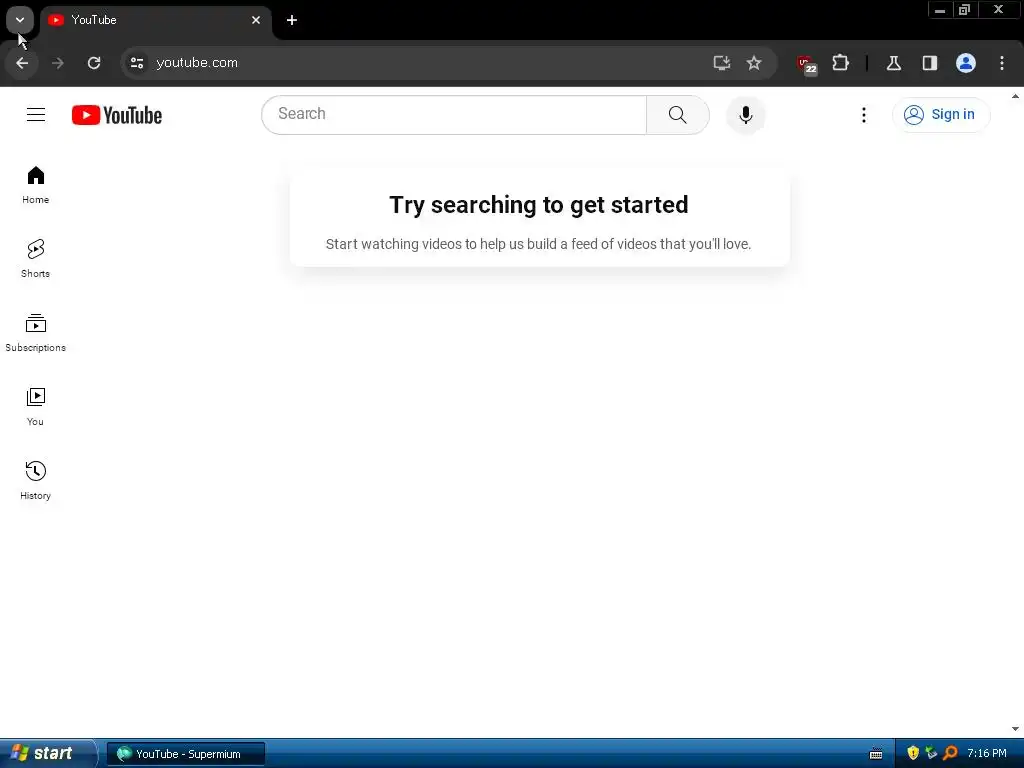Image resolution: width=1024 pixels, height=768 pixels.
Task: Click page scrollbar down arrow
Action: point(1016,729)
